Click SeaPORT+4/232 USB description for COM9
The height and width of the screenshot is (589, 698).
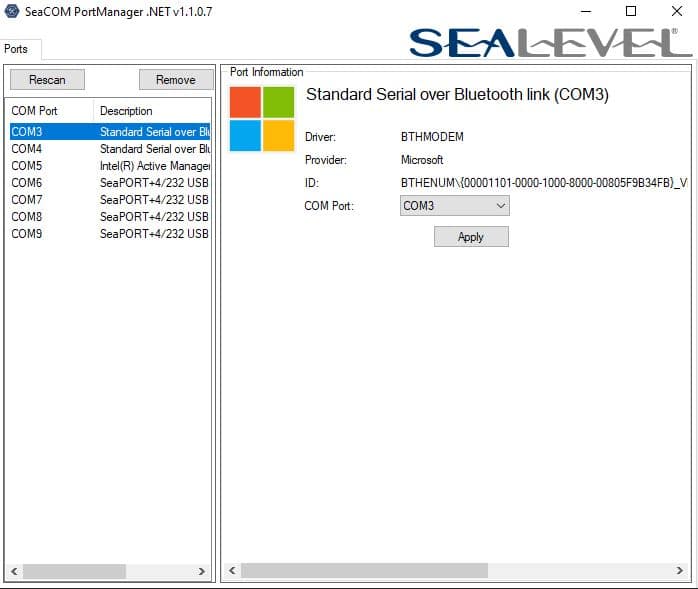pos(154,233)
